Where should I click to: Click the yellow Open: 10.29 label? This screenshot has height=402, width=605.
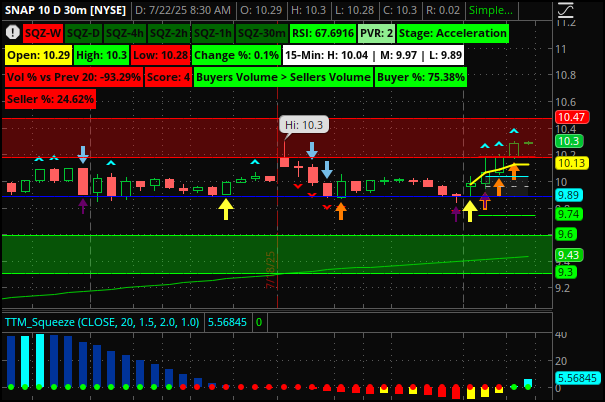click(39, 55)
